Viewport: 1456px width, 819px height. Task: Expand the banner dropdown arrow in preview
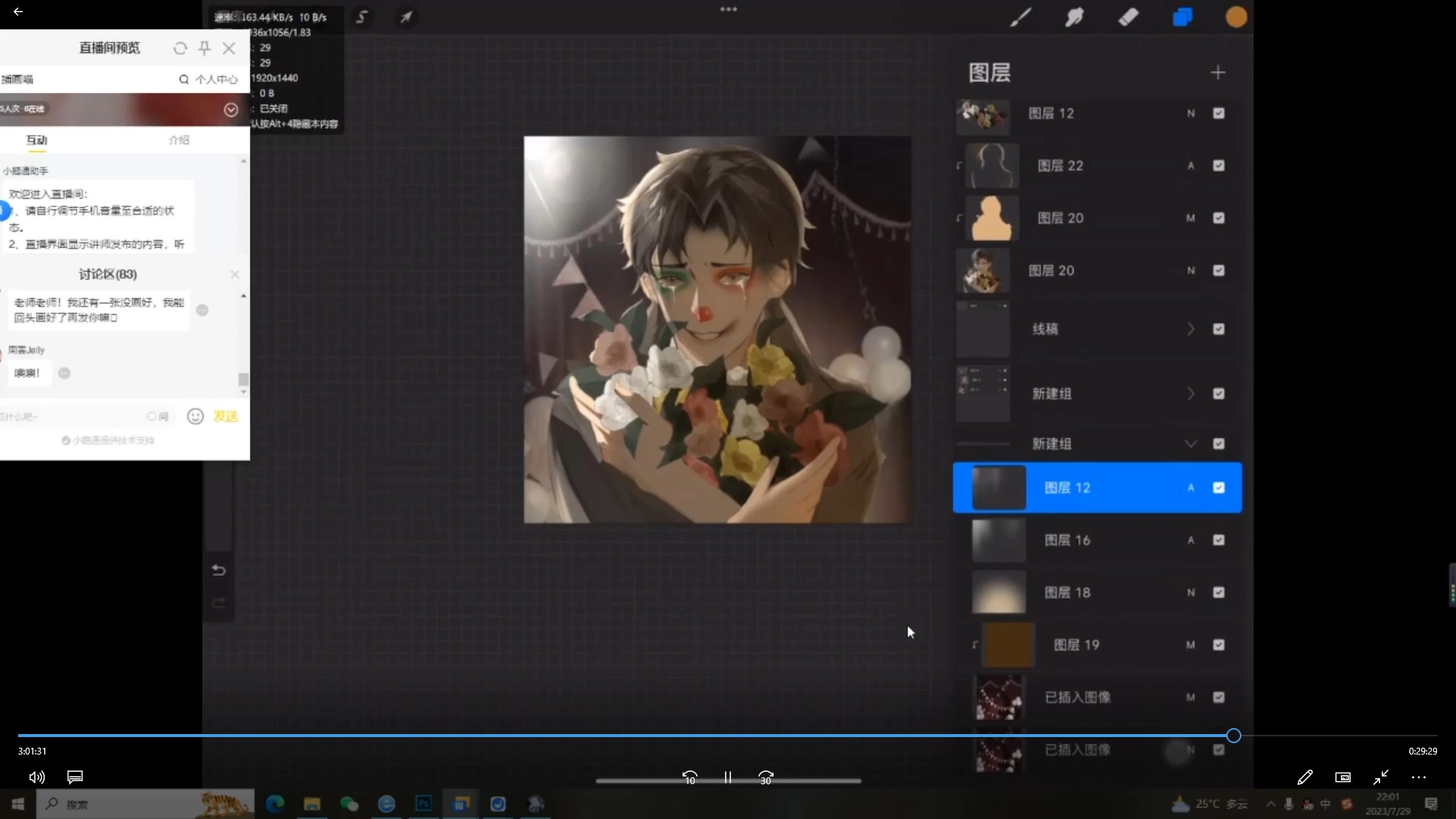click(231, 110)
